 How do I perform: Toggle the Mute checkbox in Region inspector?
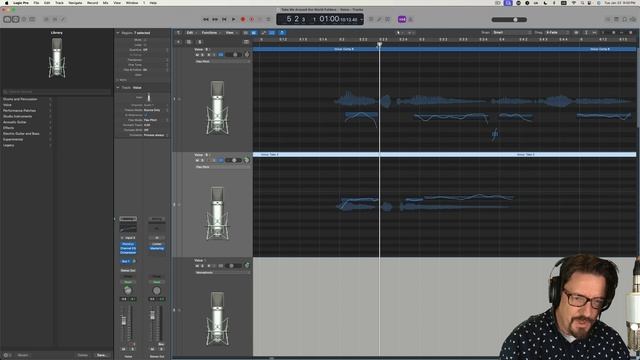(x=145, y=40)
